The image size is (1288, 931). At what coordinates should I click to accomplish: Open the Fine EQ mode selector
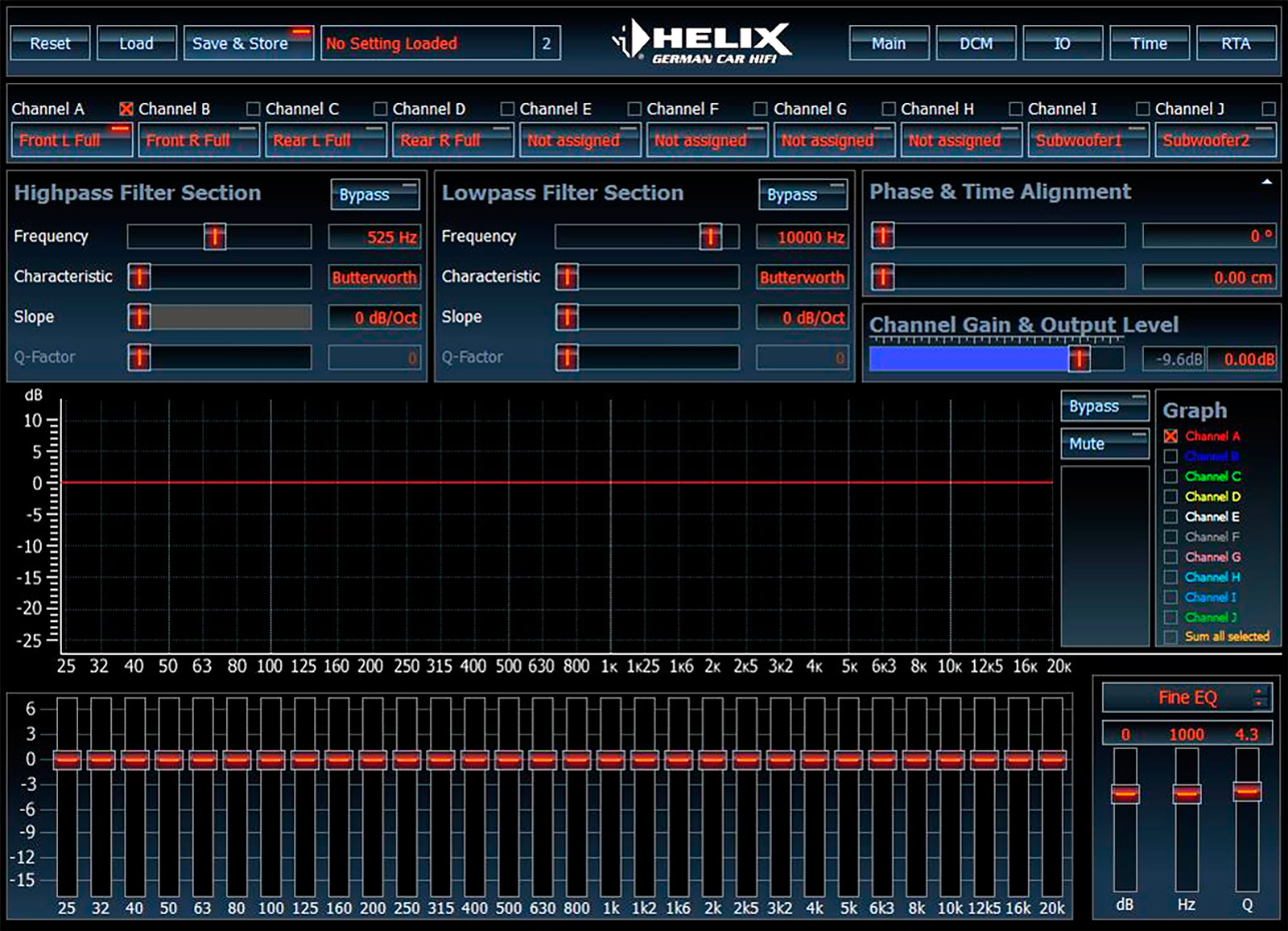pos(1187,697)
